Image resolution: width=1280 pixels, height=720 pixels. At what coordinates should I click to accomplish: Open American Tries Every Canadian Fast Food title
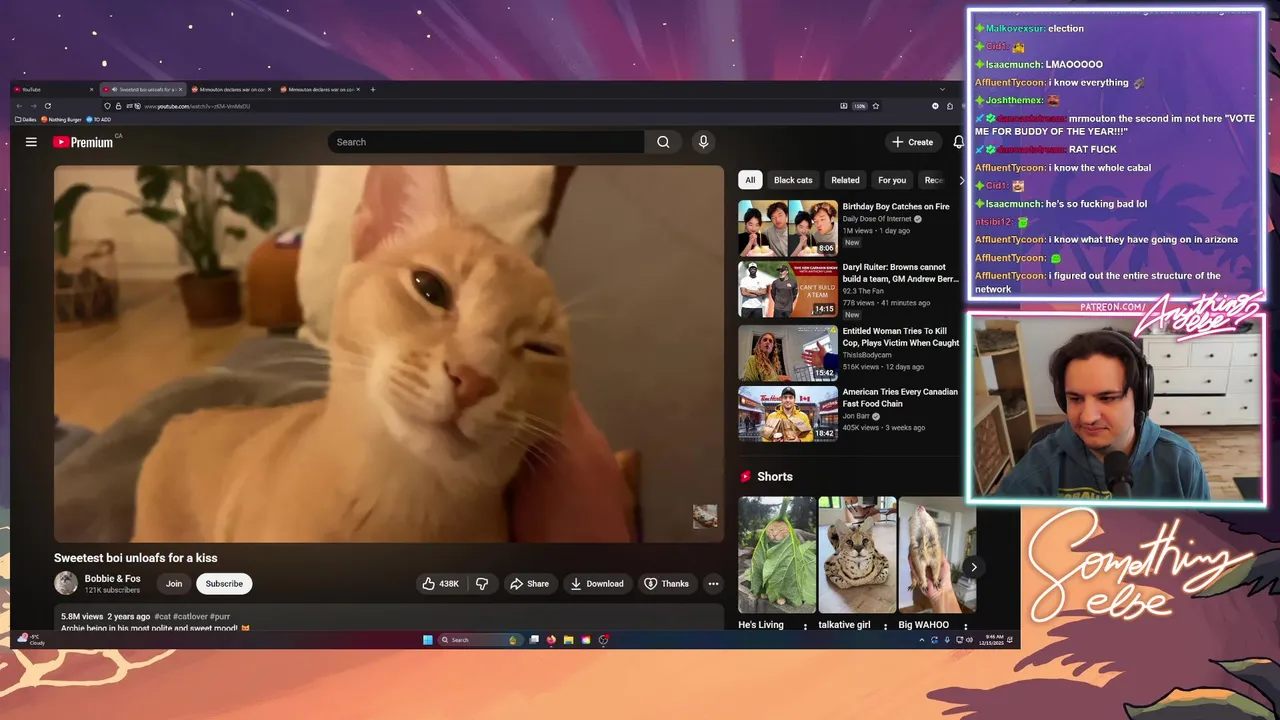click(x=900, y=398)
